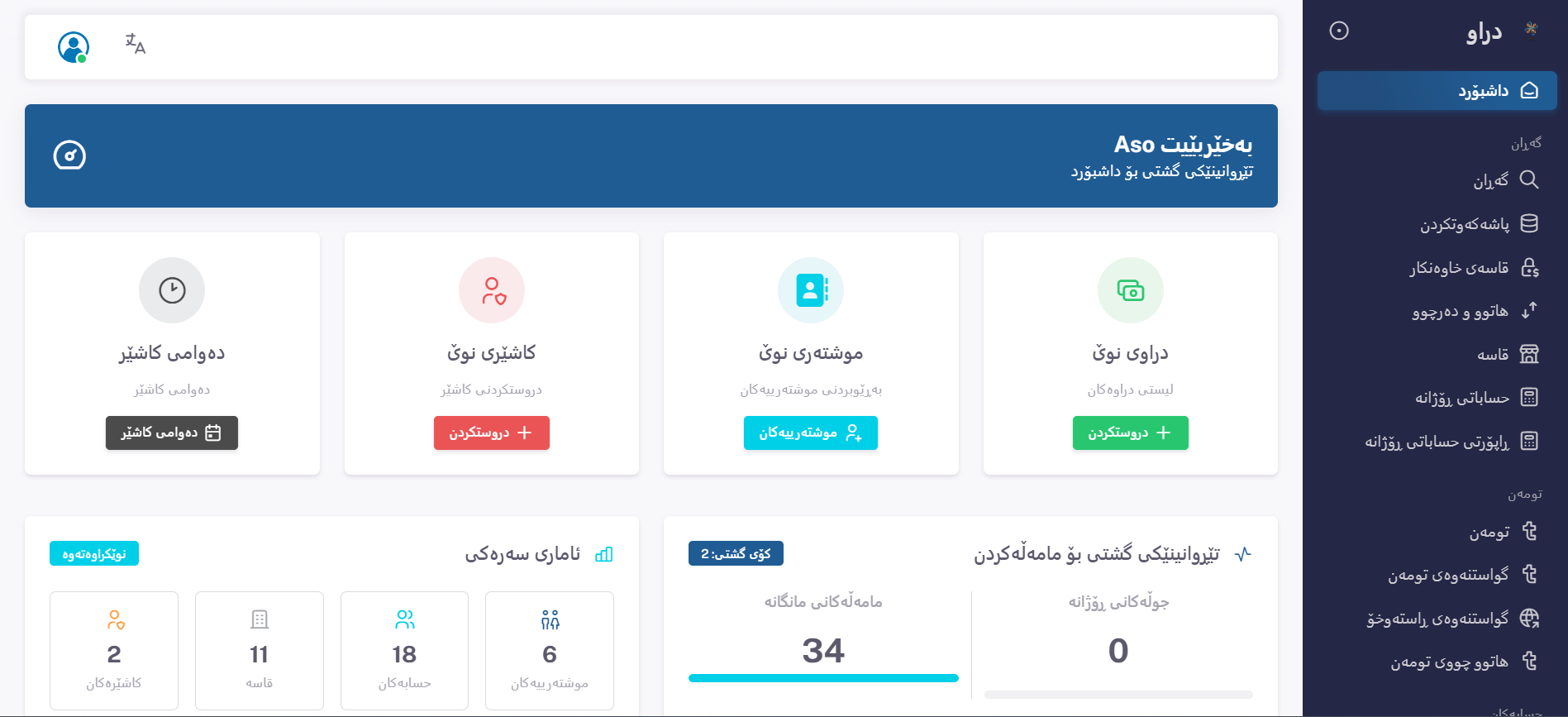Open the user profile avatar menu
The image size is (1568, 717).
pyautogui.click(x=74, y=47)
